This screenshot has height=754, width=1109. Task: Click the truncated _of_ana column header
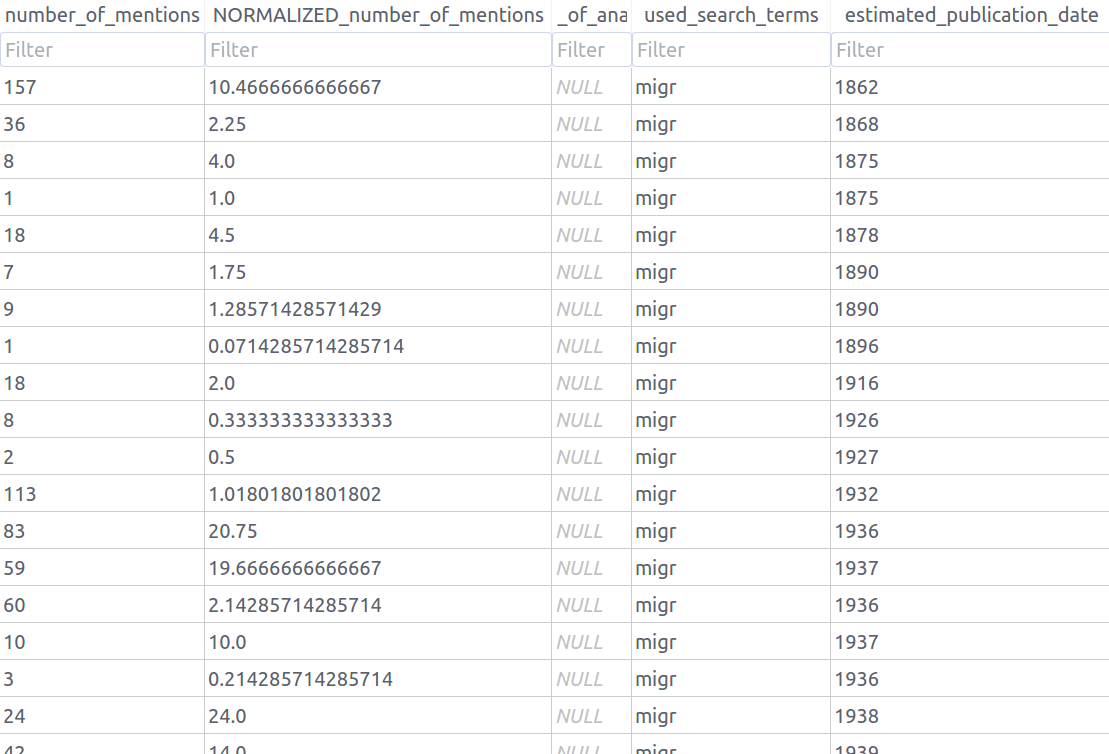(x=591, y=16)
